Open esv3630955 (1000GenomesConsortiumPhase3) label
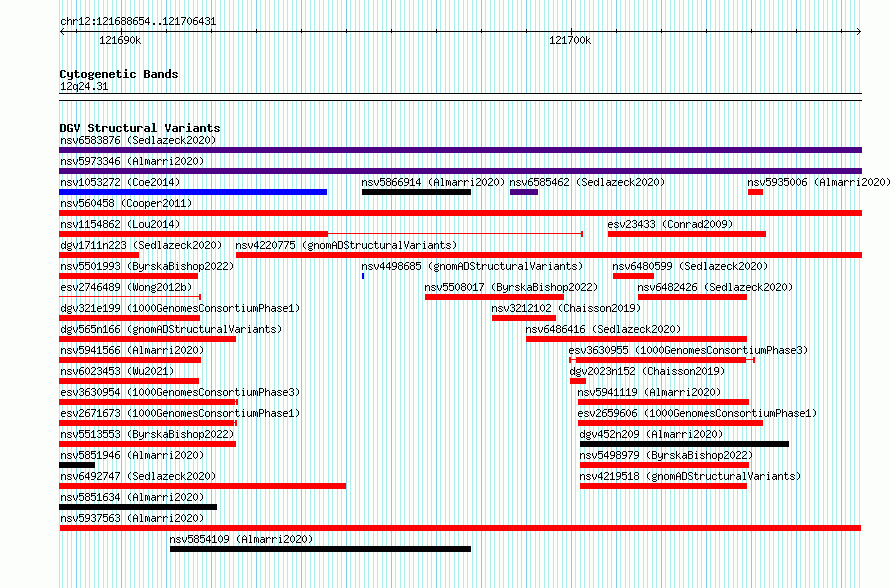This screenshot has width=890, height=588. click(x=688, y=350)
